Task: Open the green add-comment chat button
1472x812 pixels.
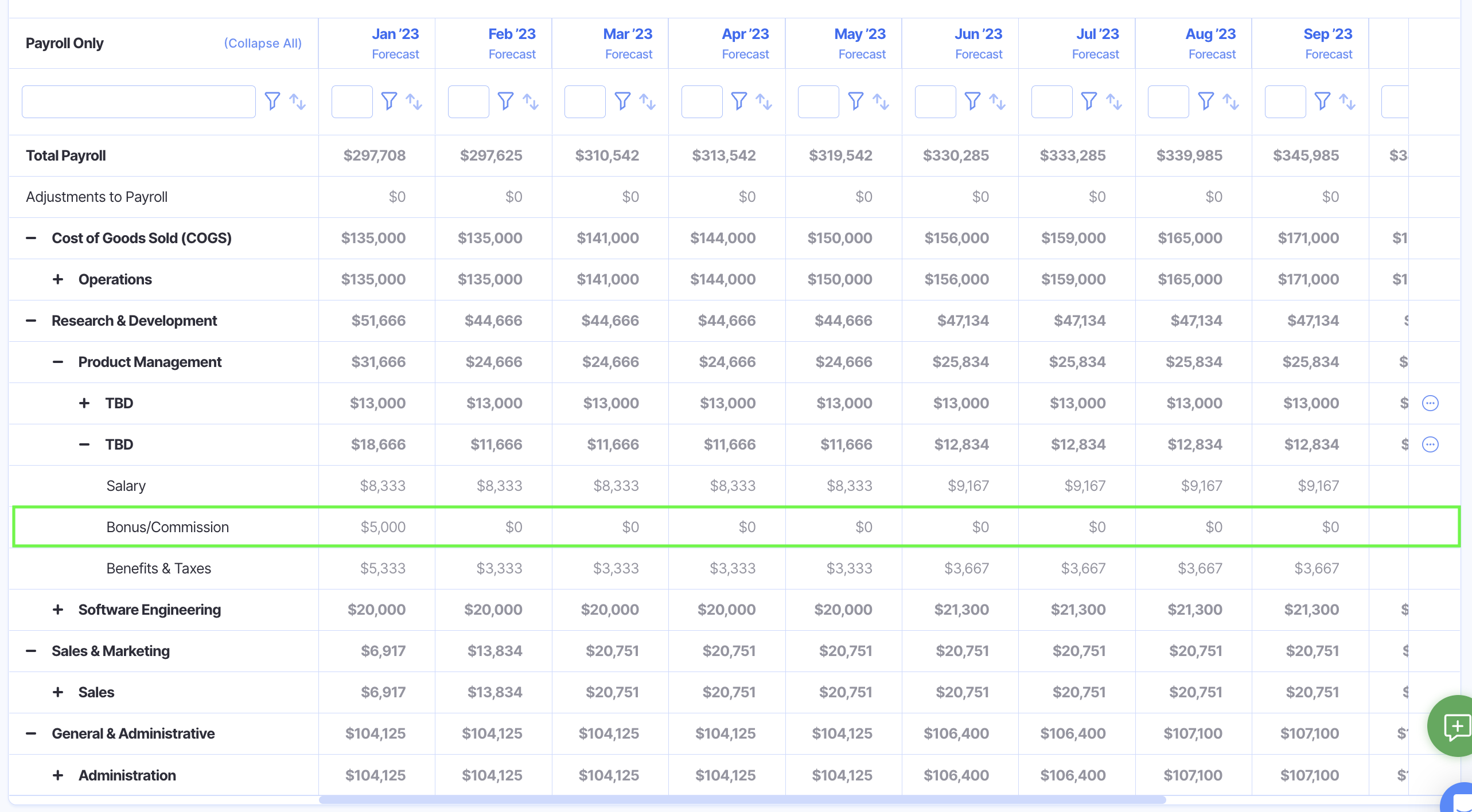Action: pyautogui.click(x=1455, y=726)
